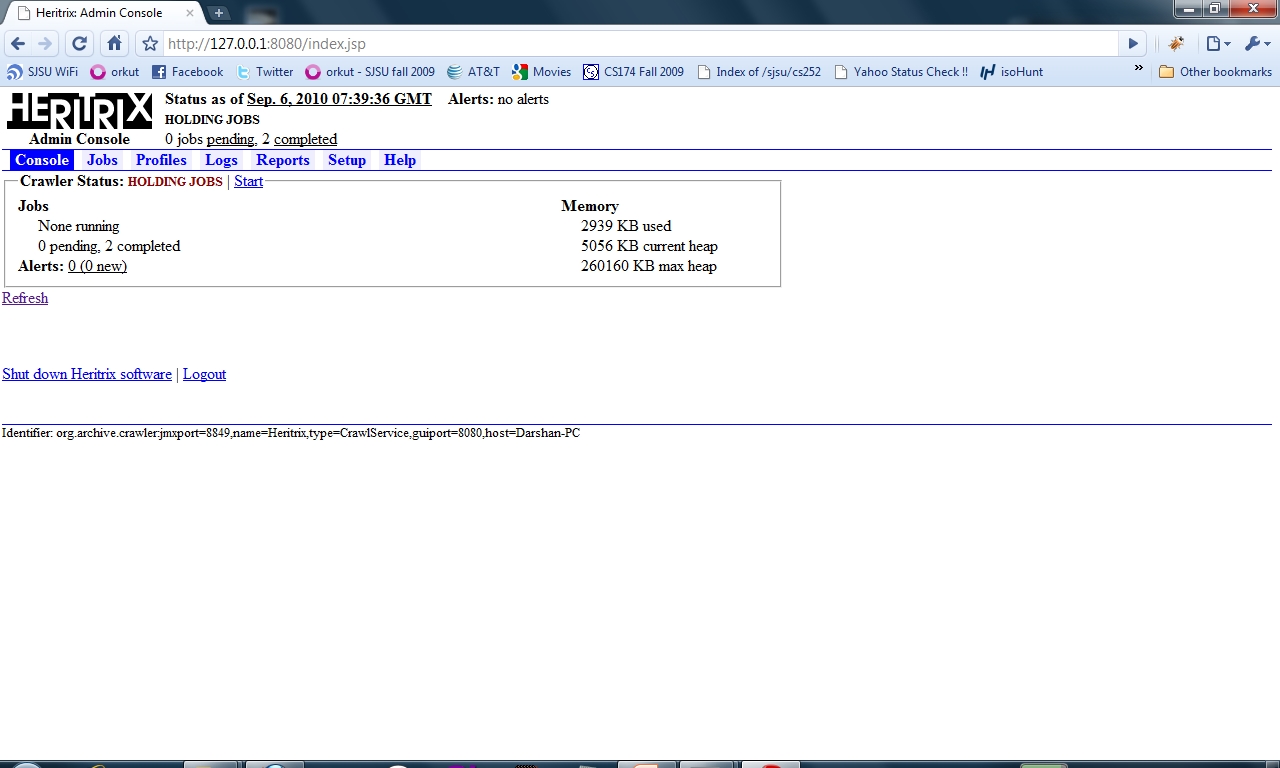This screenshot has height=768, width=1280.
Task: Open the AT&T bookmark
Action: tap(473, 72)
